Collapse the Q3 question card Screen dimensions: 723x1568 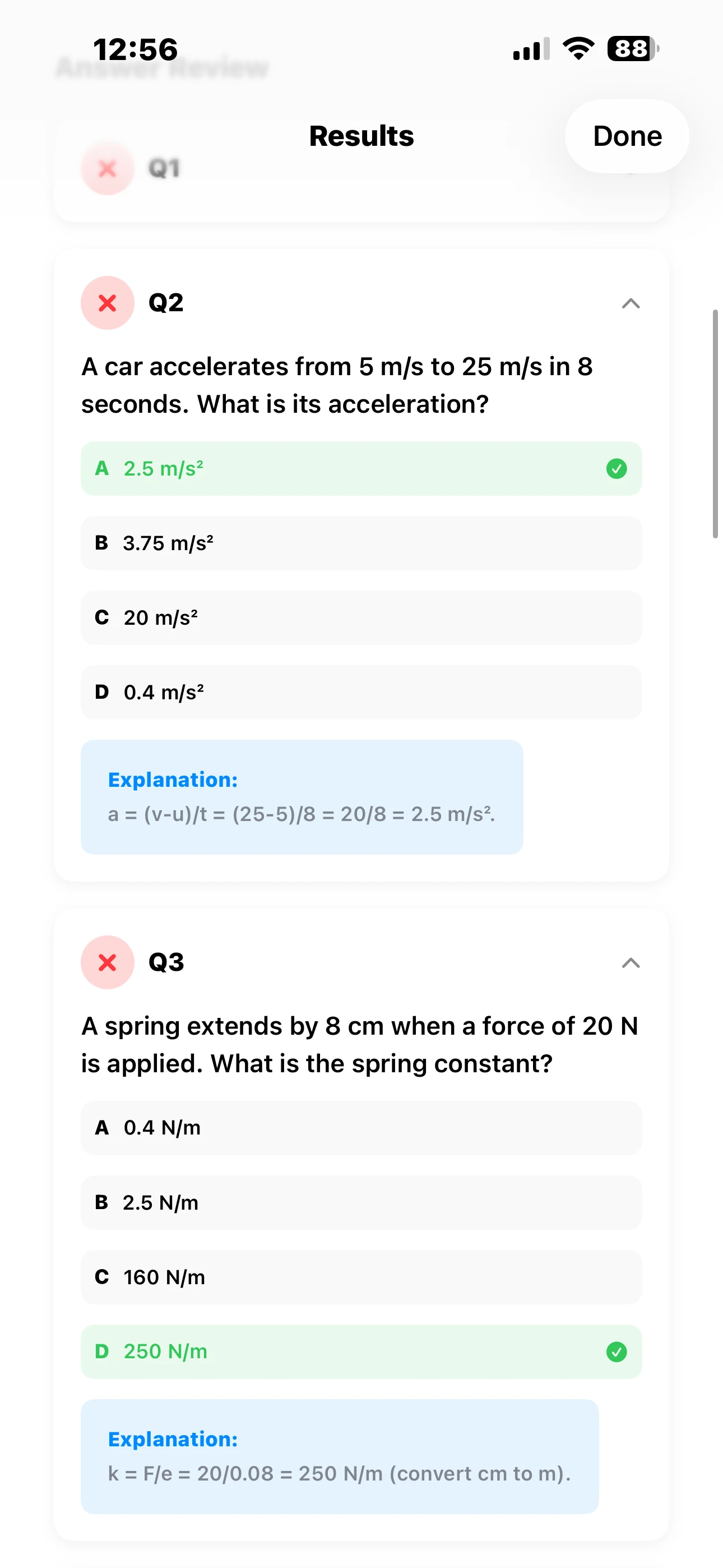[632, 962]
